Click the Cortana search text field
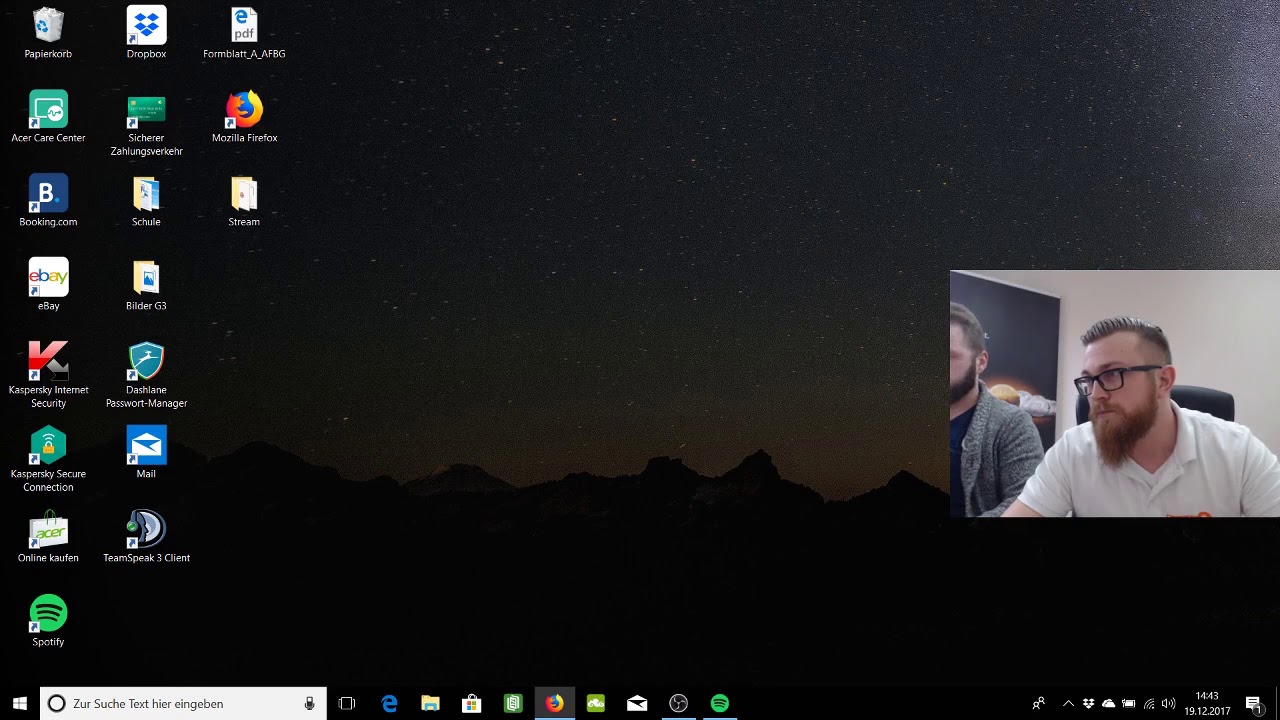This screenshot has height=720, width=1280. [x=183, y=704]
